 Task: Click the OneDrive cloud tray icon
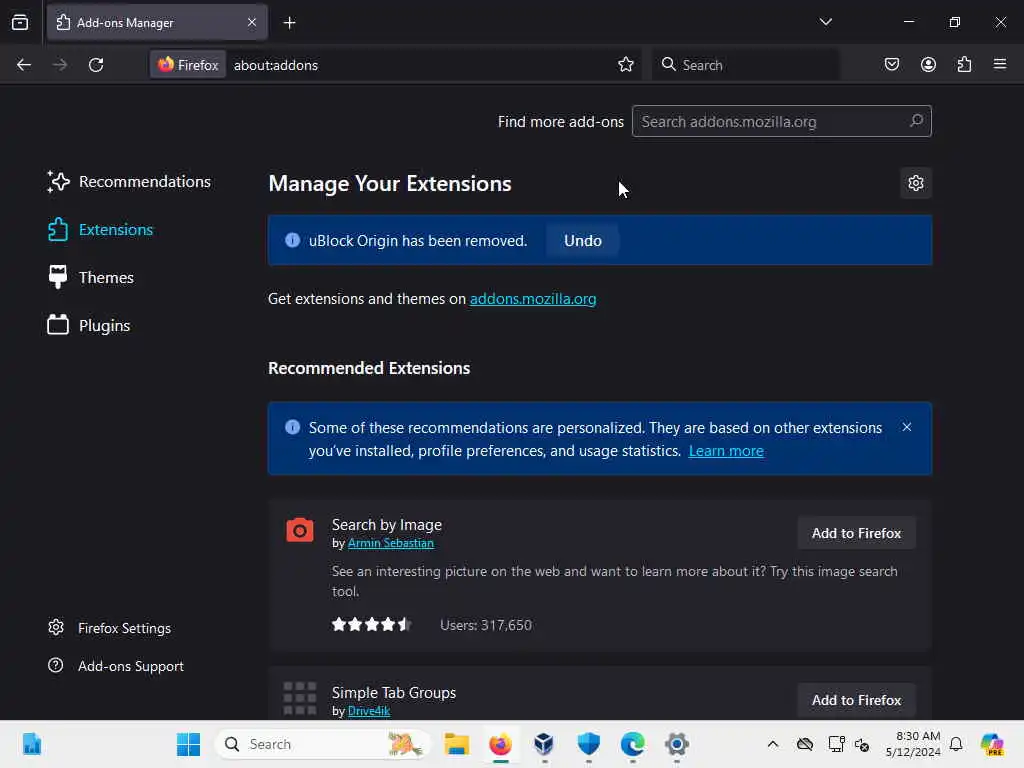point(805,744)
